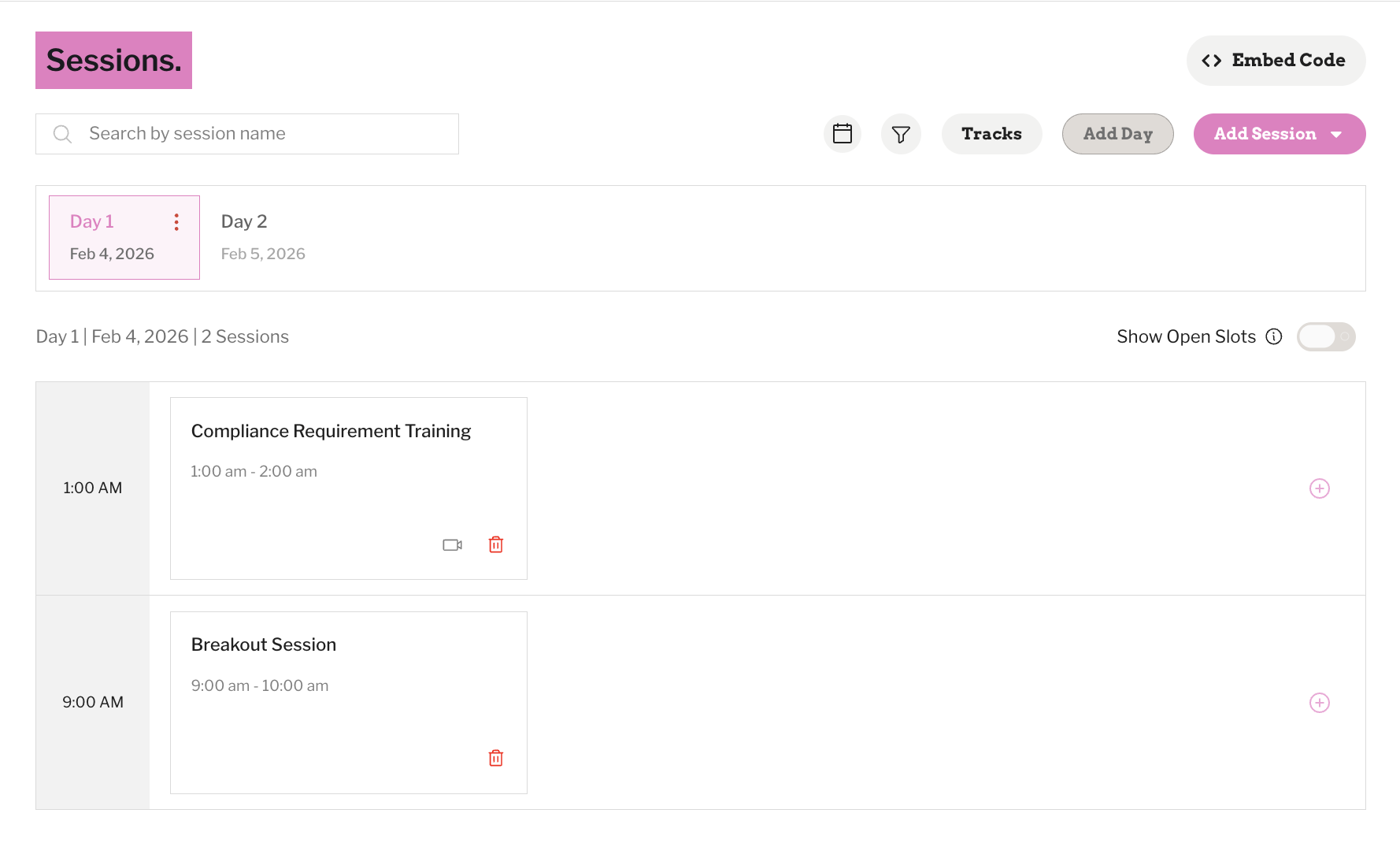Click the 'Feb 5, 2026' date text
Screen dimensions: 1400x843
pyautogui.click(x=263, y=254)
